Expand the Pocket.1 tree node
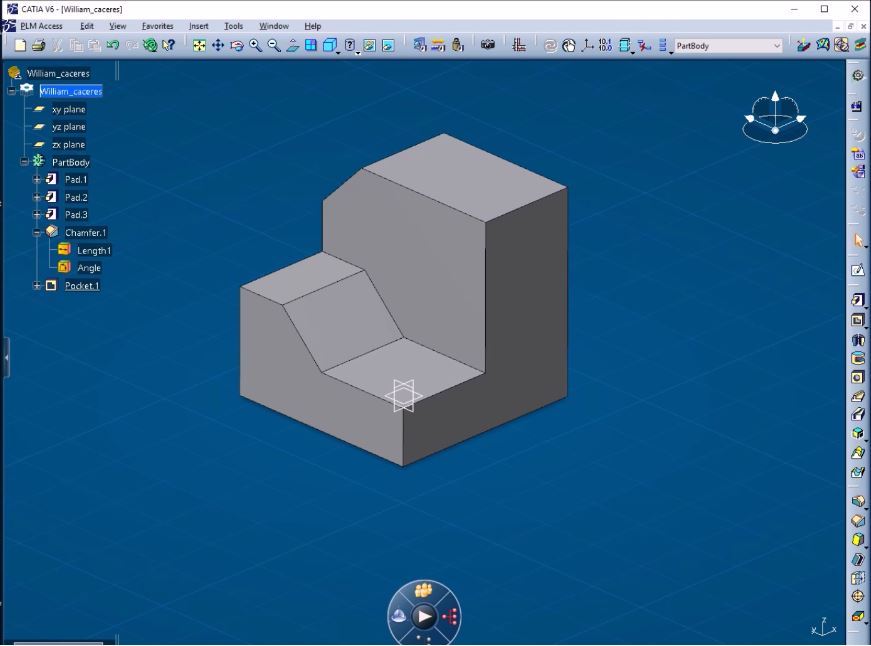Image resolution: width=871 pixels, height=646 pixels. click(x=38, y=286)
